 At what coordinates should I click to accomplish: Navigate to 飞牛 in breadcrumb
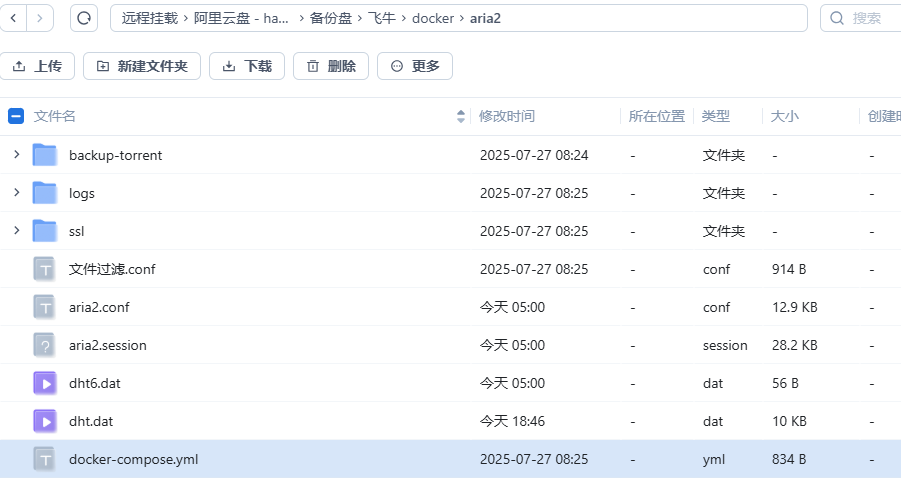tap(382, 18)
